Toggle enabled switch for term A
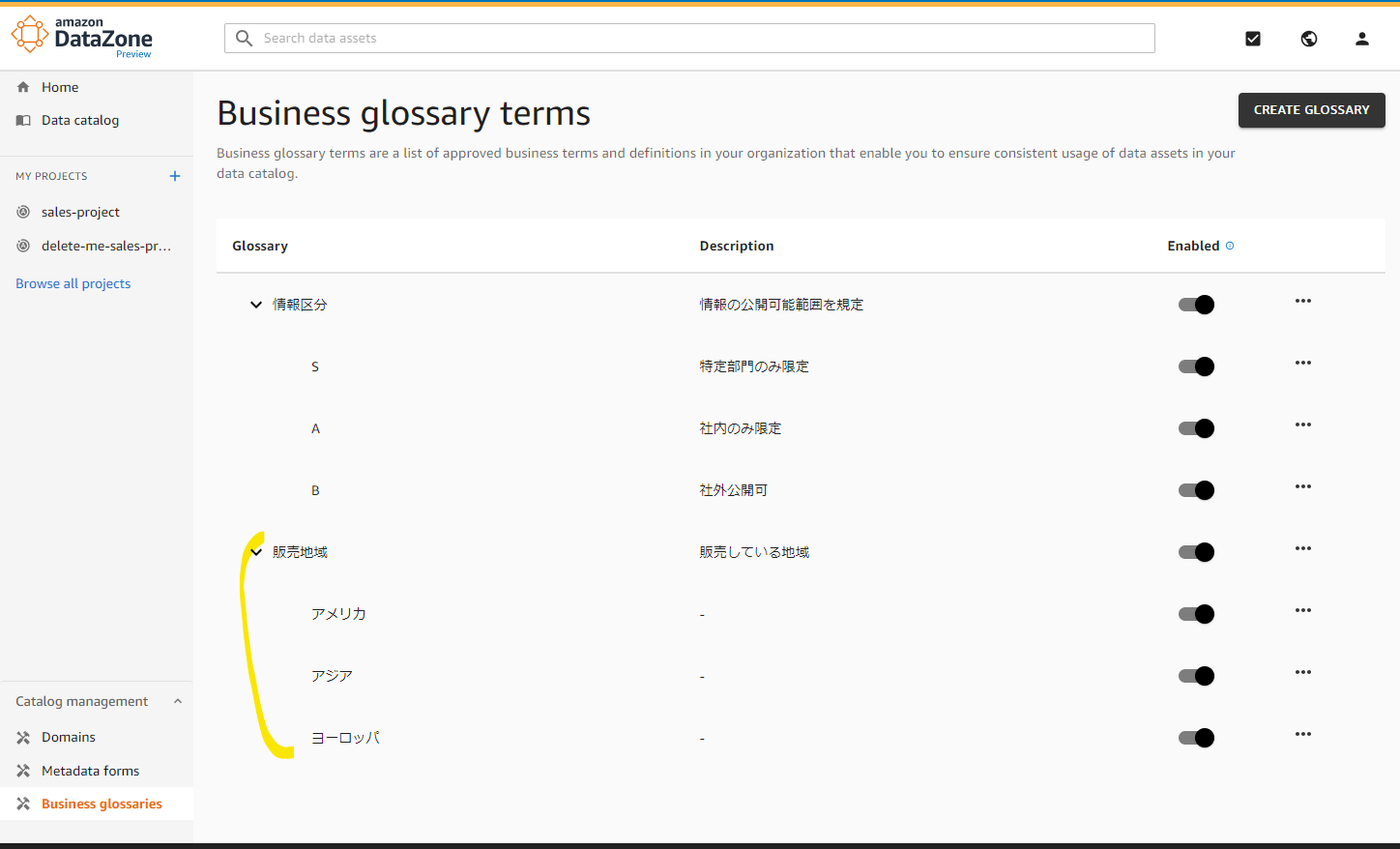This screenshot has height=849, width=1400. 1196,428
